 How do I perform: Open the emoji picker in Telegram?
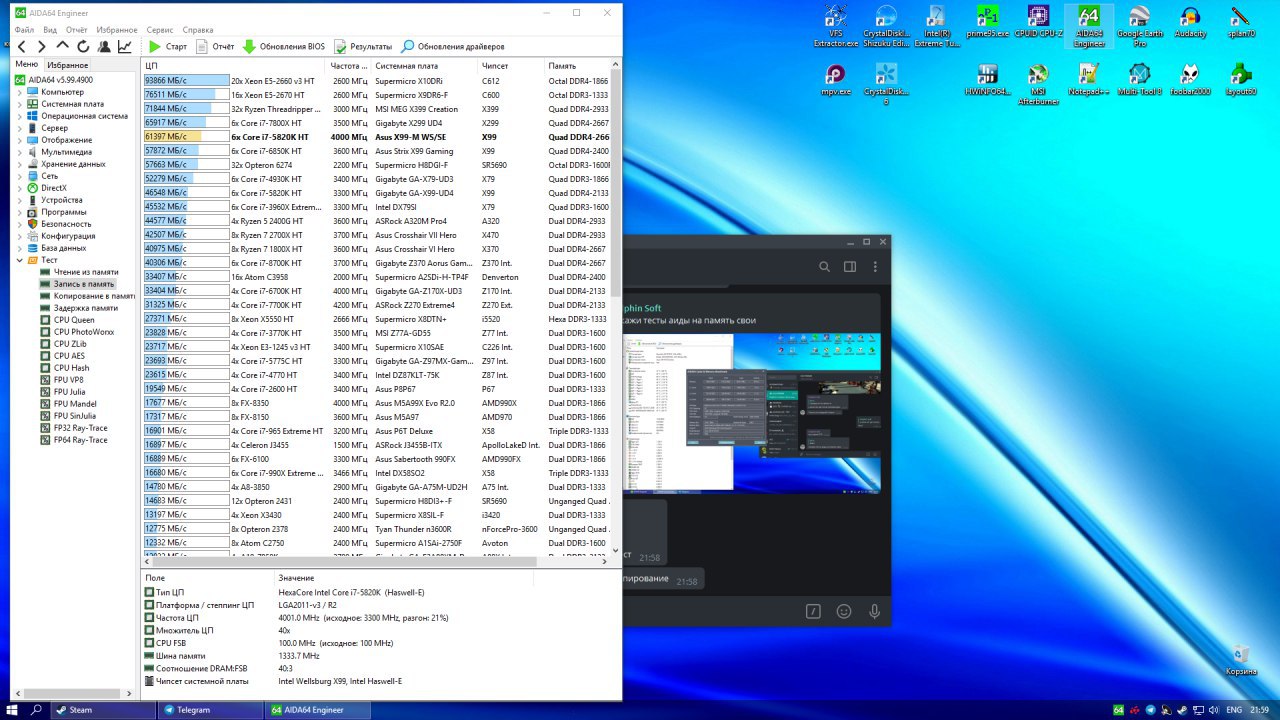(844, 611)
